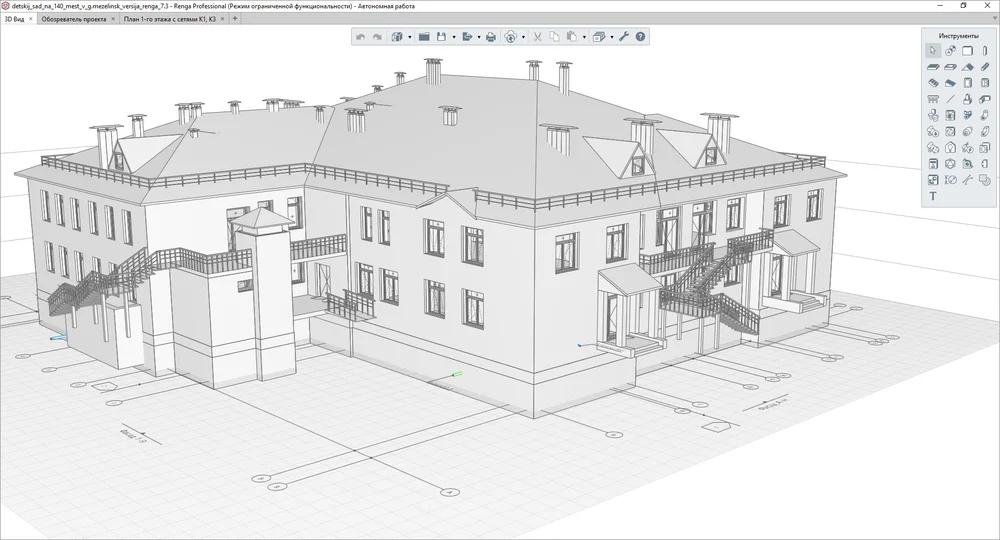
Task: Activate the Text tool (T) in the tools panel
Action: (932, 196)
